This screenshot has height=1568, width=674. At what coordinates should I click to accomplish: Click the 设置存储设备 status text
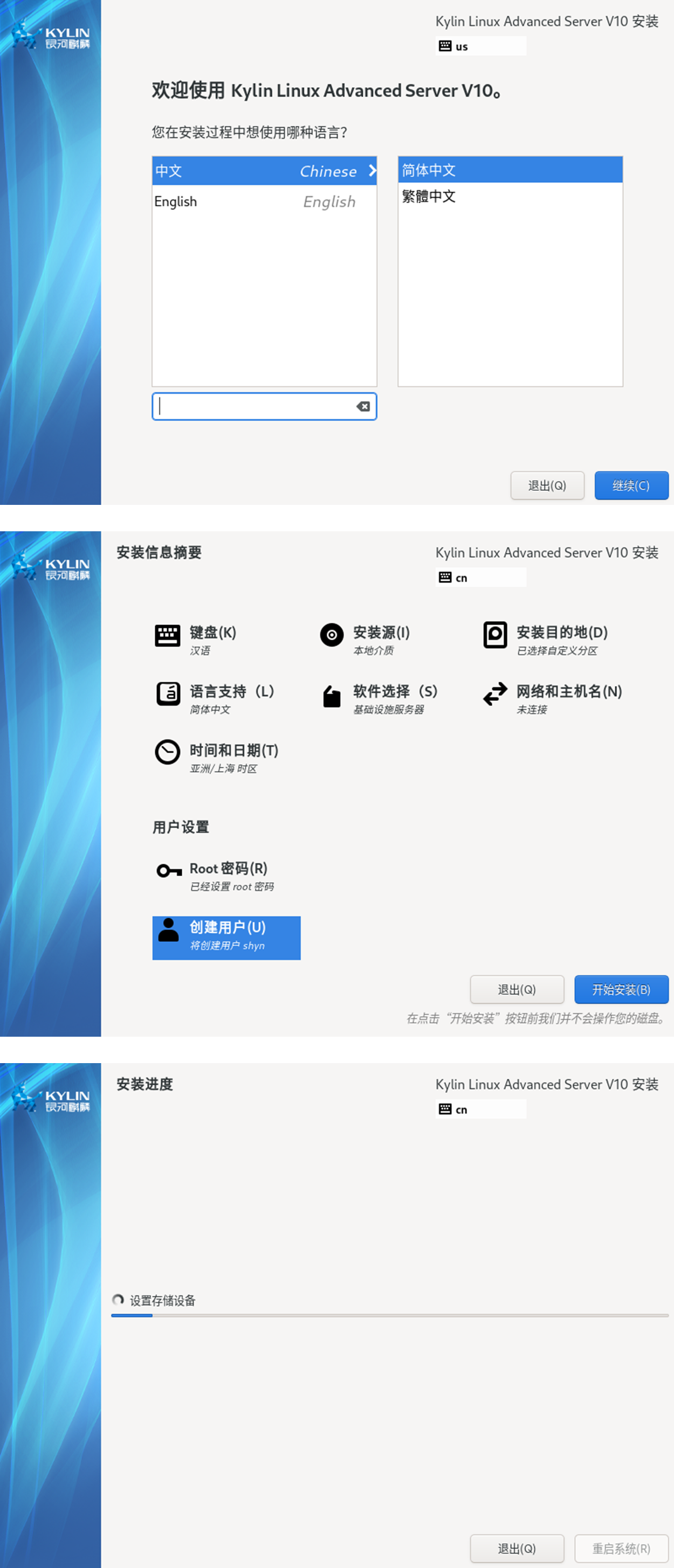(162, 1300)
